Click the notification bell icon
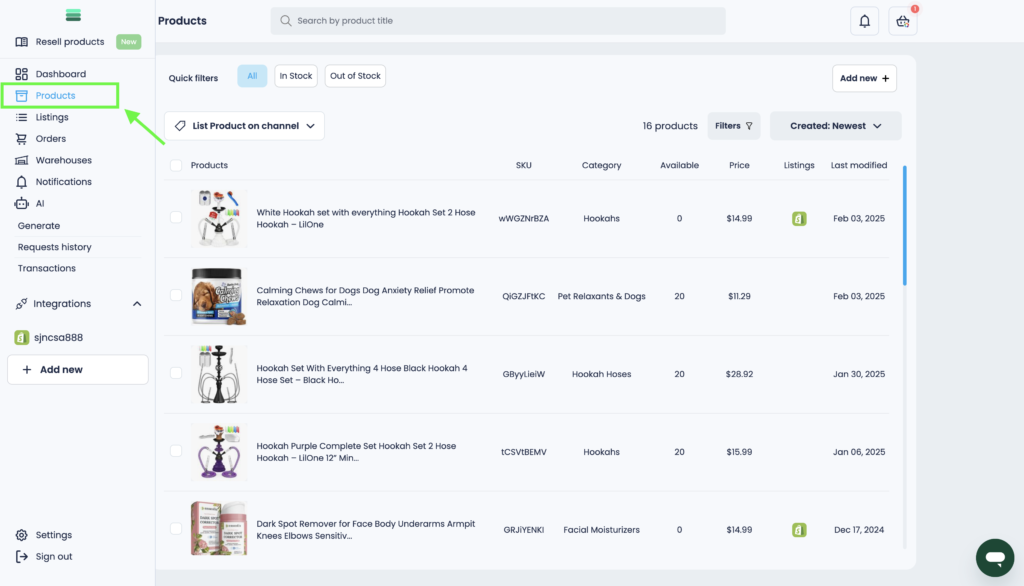This screenshot has height=586, width=1024. tap(864, 21)
